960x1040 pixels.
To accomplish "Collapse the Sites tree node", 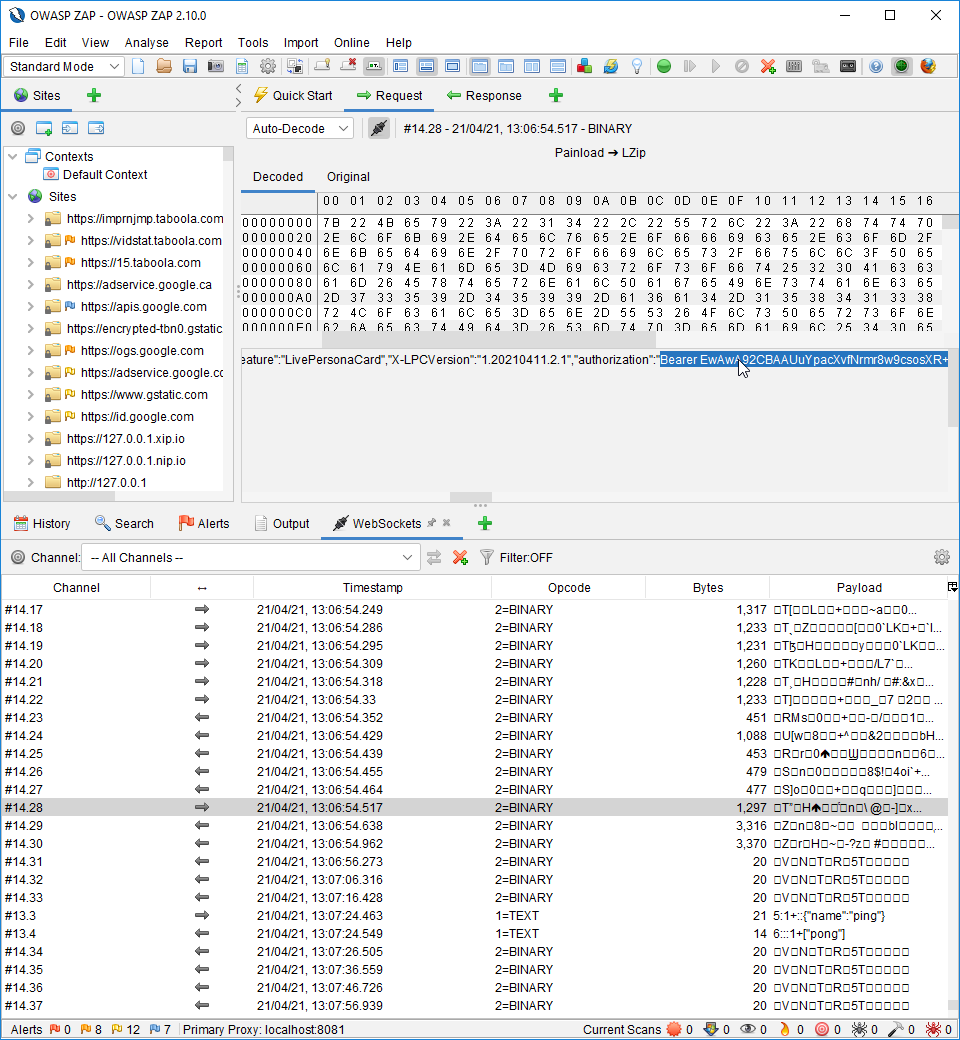I will pos(13,196).
